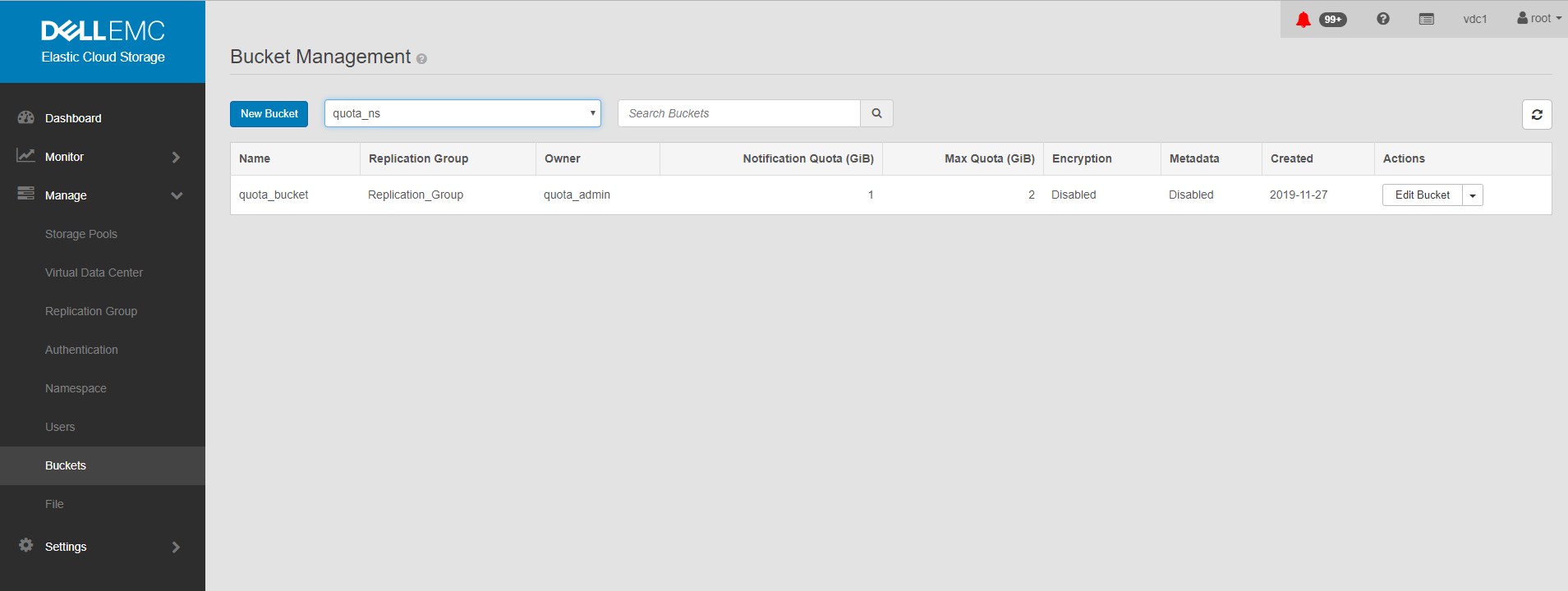Click the New Bucket button
Viewport: 1568px width, 591px height.
[x=269, y=114]
